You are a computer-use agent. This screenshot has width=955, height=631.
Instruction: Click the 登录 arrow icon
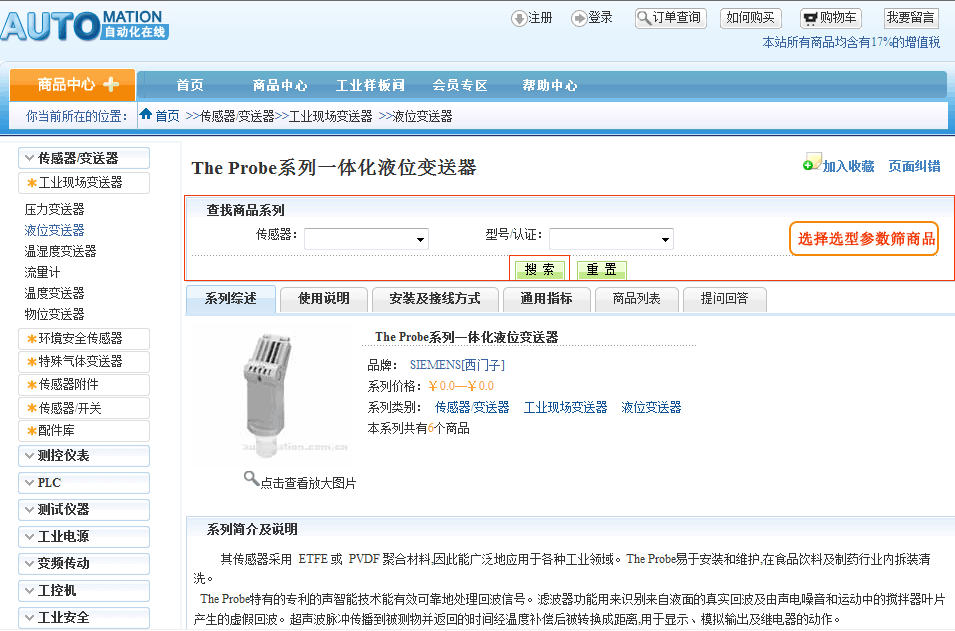[579, 18]
